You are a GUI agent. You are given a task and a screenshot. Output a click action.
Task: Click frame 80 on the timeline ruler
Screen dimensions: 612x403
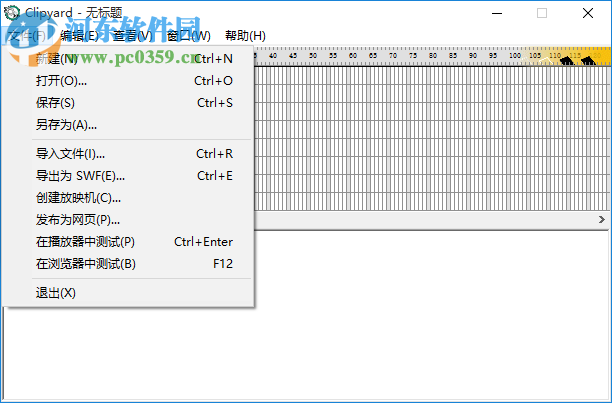[433, 56]
